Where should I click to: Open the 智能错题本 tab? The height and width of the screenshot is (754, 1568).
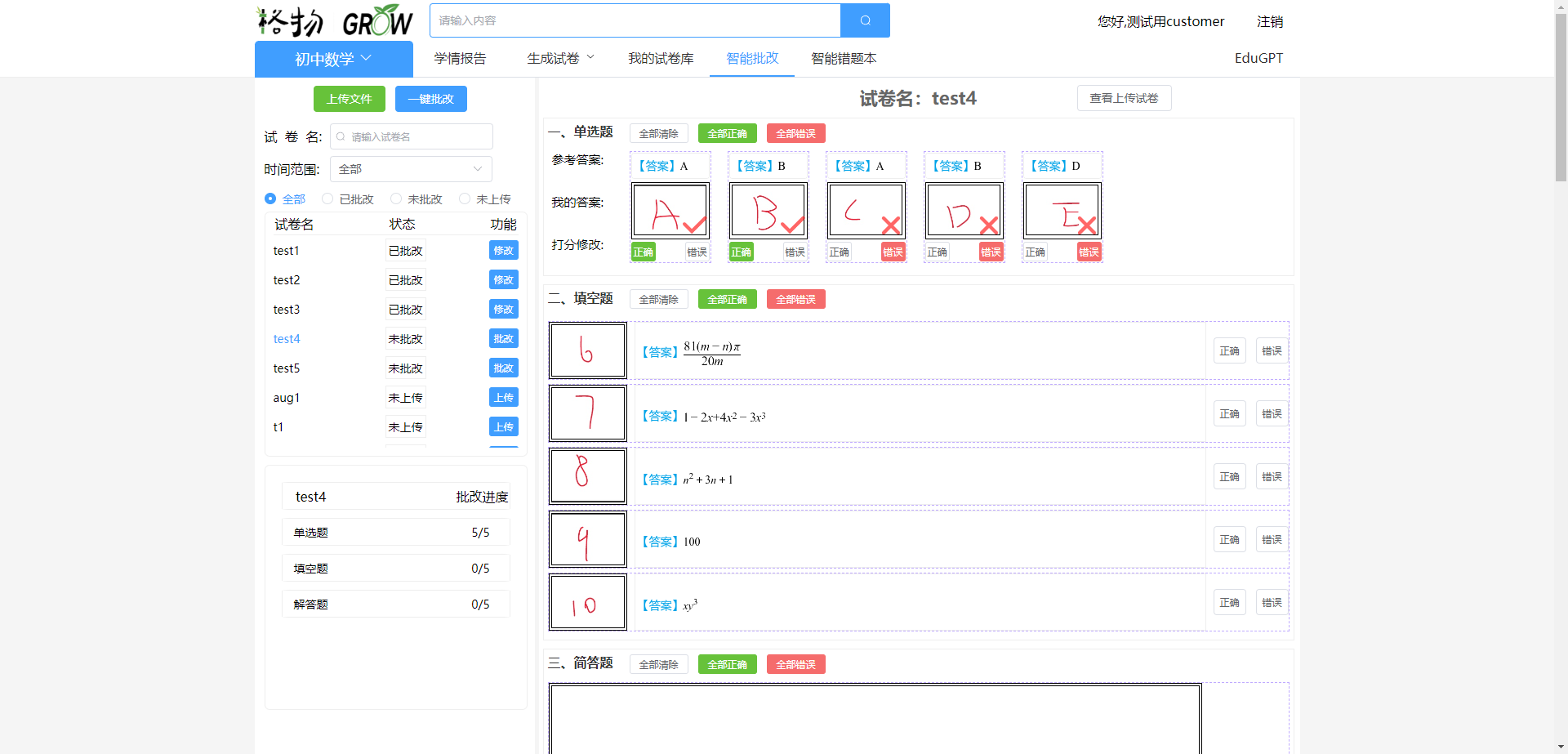point(844,58)
